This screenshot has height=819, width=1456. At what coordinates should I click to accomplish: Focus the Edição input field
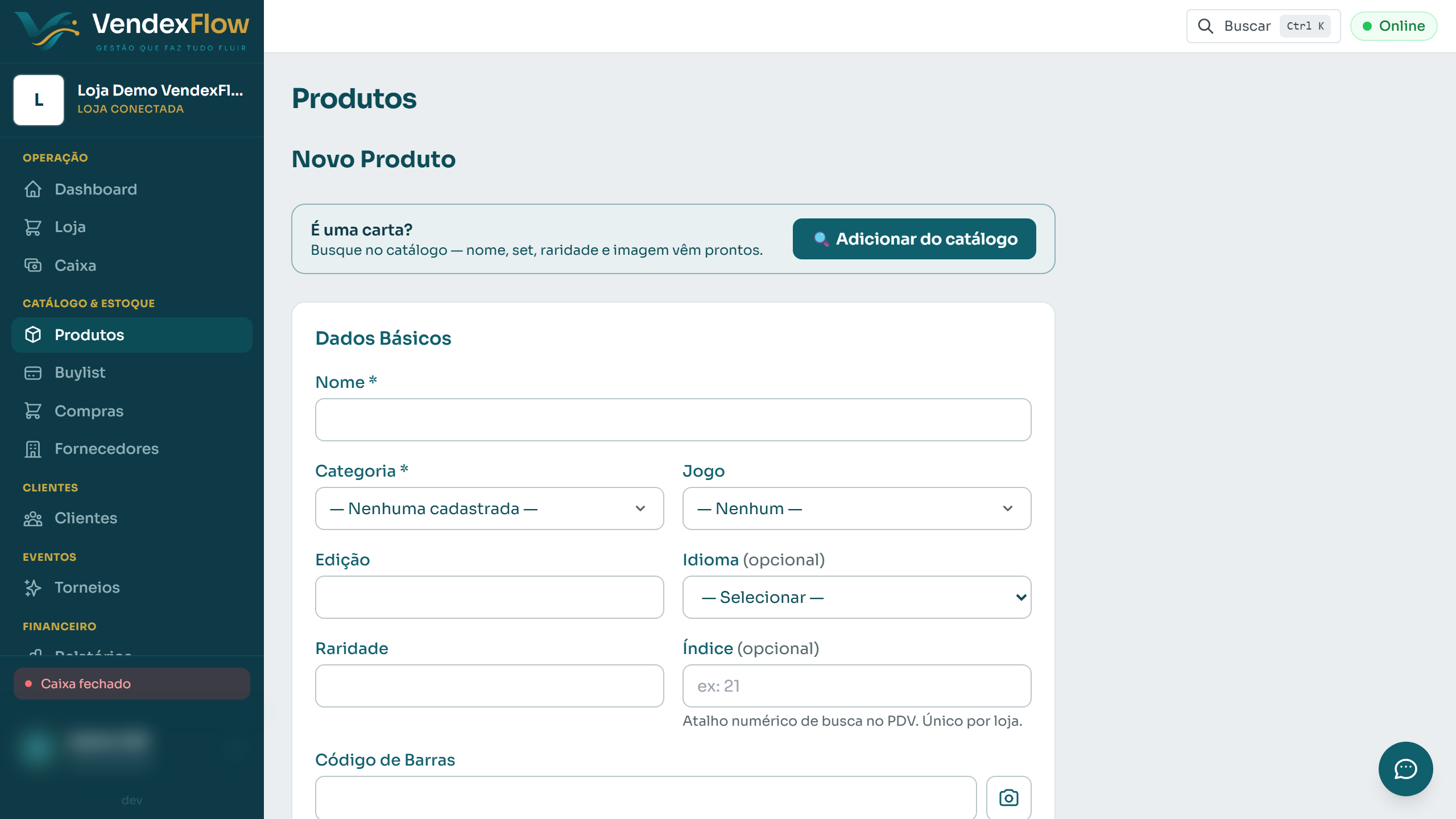(489, 597)
